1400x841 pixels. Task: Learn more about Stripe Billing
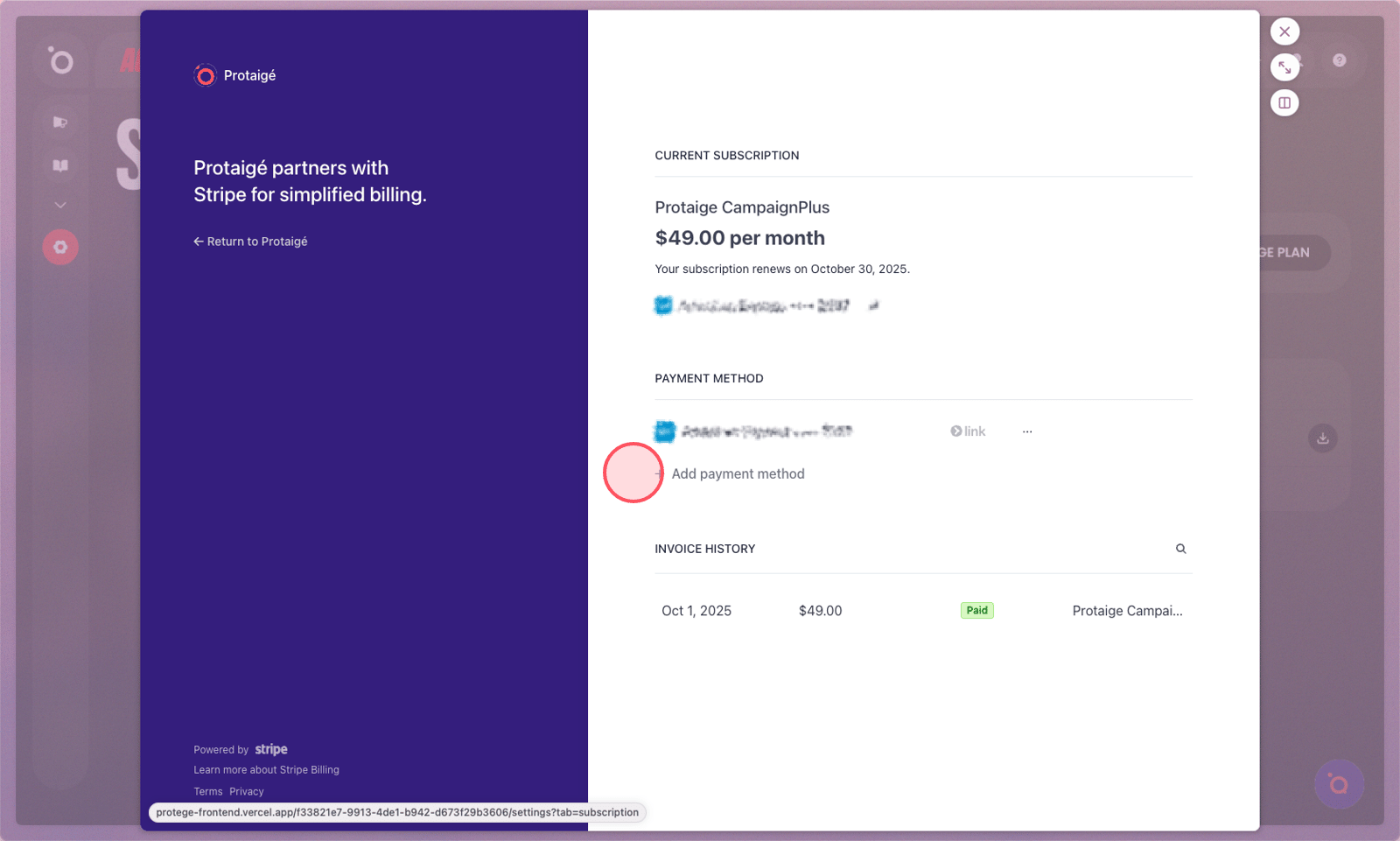(x=266, y=770)
